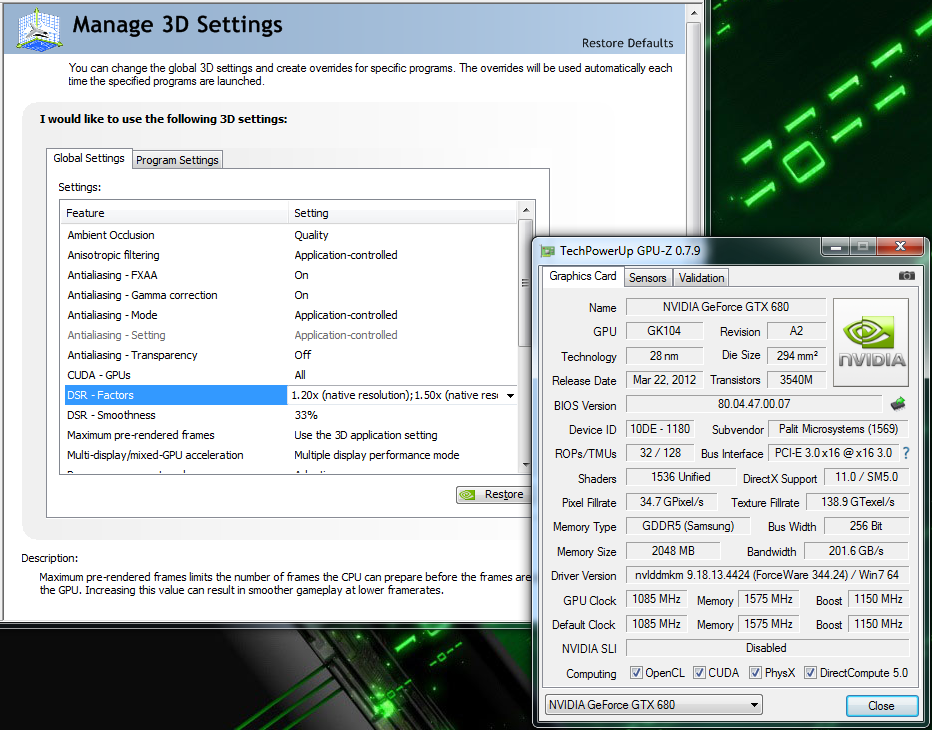Minimize the GPU-Z window
932x730 pixels.
pos(835,246)
